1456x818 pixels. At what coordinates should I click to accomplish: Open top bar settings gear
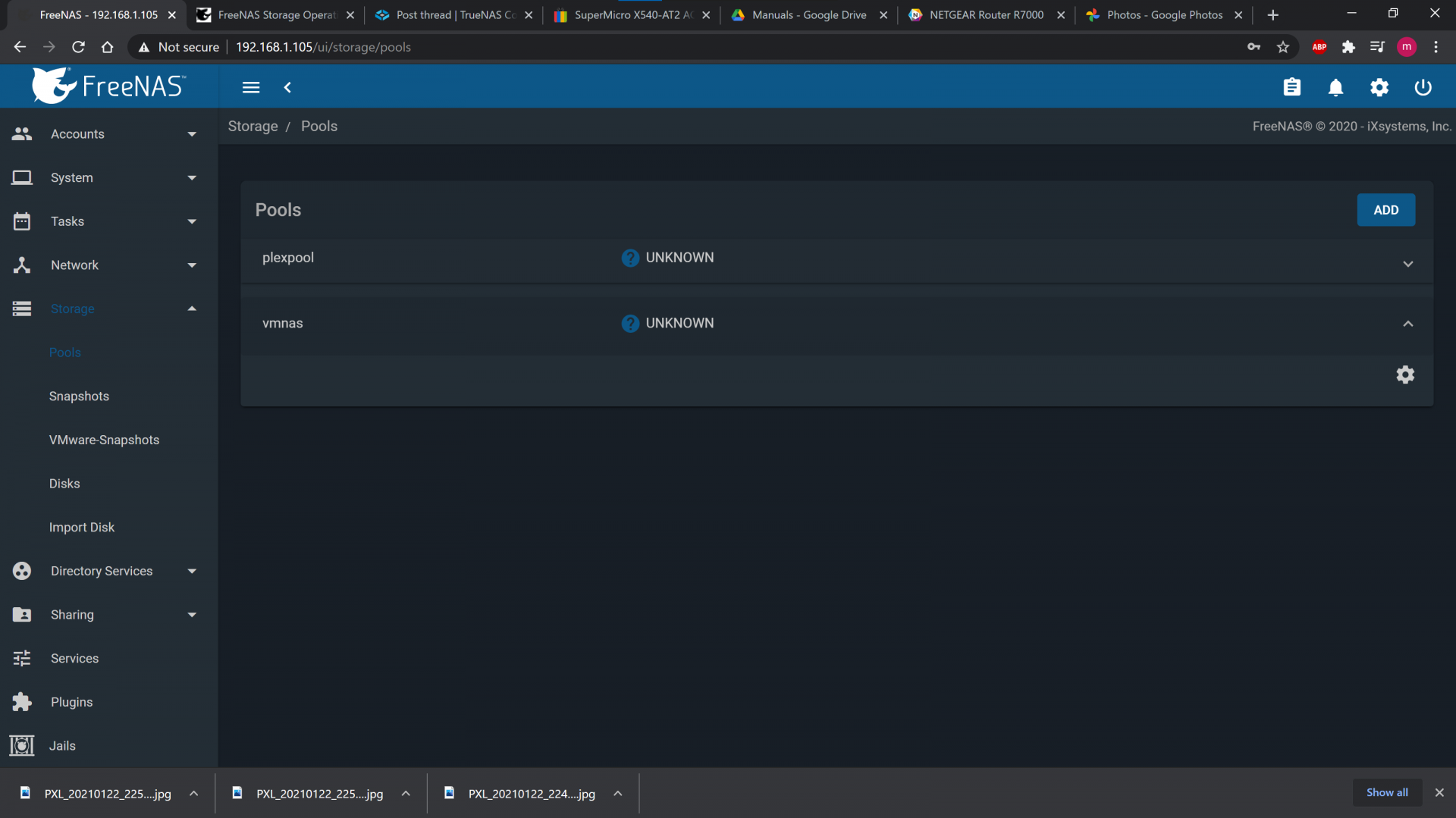point(1379,87)
